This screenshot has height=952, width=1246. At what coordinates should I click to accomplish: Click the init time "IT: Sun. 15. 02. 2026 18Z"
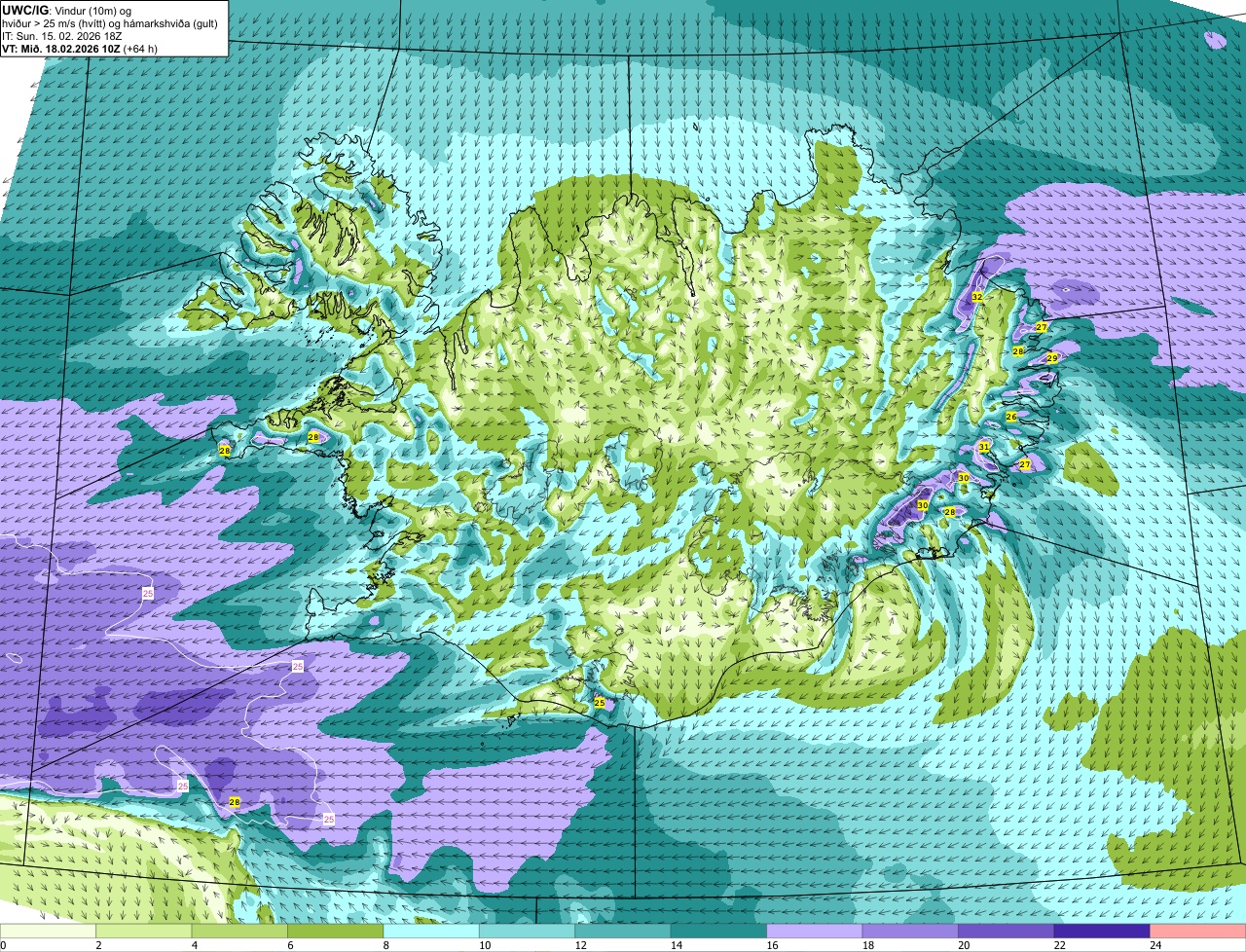tap(62, 36)
